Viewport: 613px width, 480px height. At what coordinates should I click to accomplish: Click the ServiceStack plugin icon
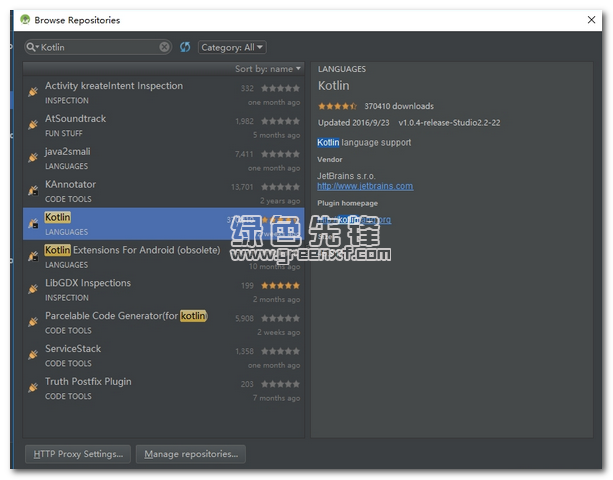(33, 355)
